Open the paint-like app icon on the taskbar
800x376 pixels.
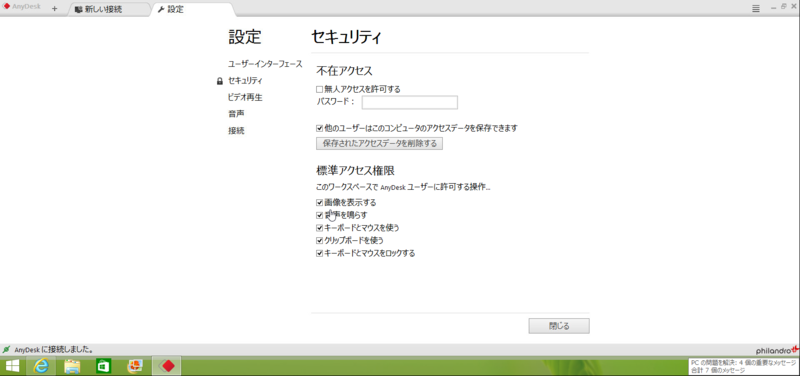pyautogui.click(x=135, y=366)
